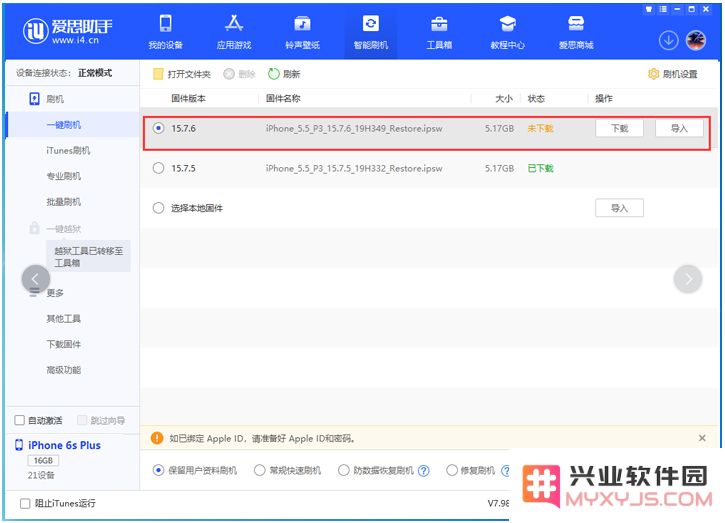This screenshot has width=725, height=523.
Task: Open 应用游戏 (Apps & Games) tab
Action: tap(234, 31)
